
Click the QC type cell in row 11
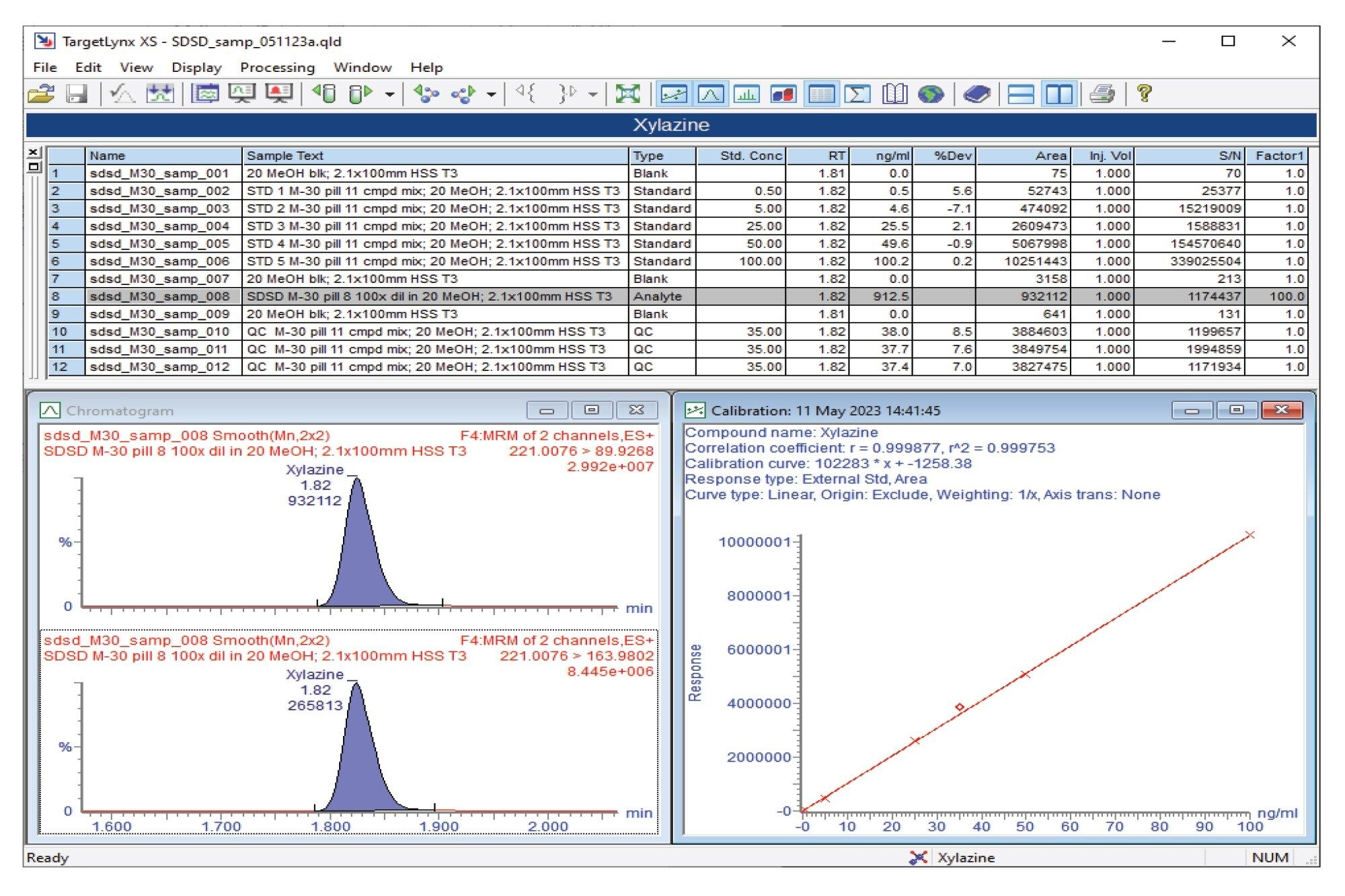click(662, 349)
